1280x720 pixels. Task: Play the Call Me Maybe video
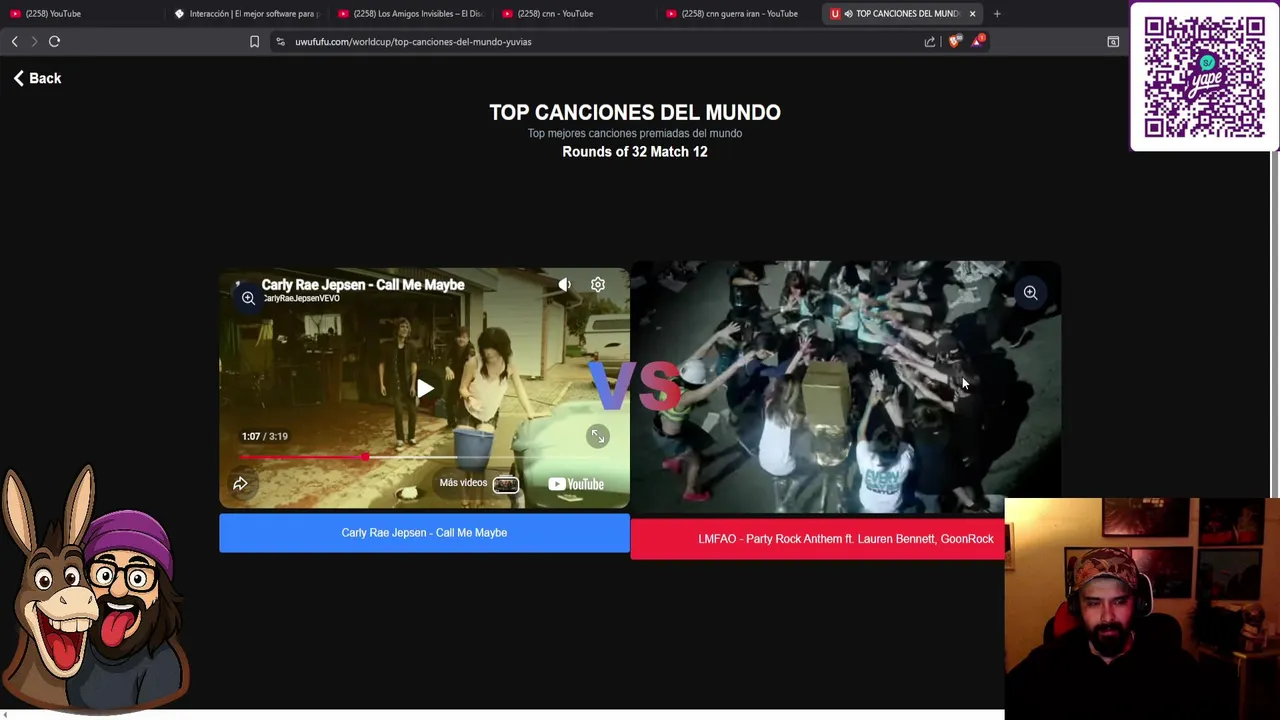pos(425,389)
